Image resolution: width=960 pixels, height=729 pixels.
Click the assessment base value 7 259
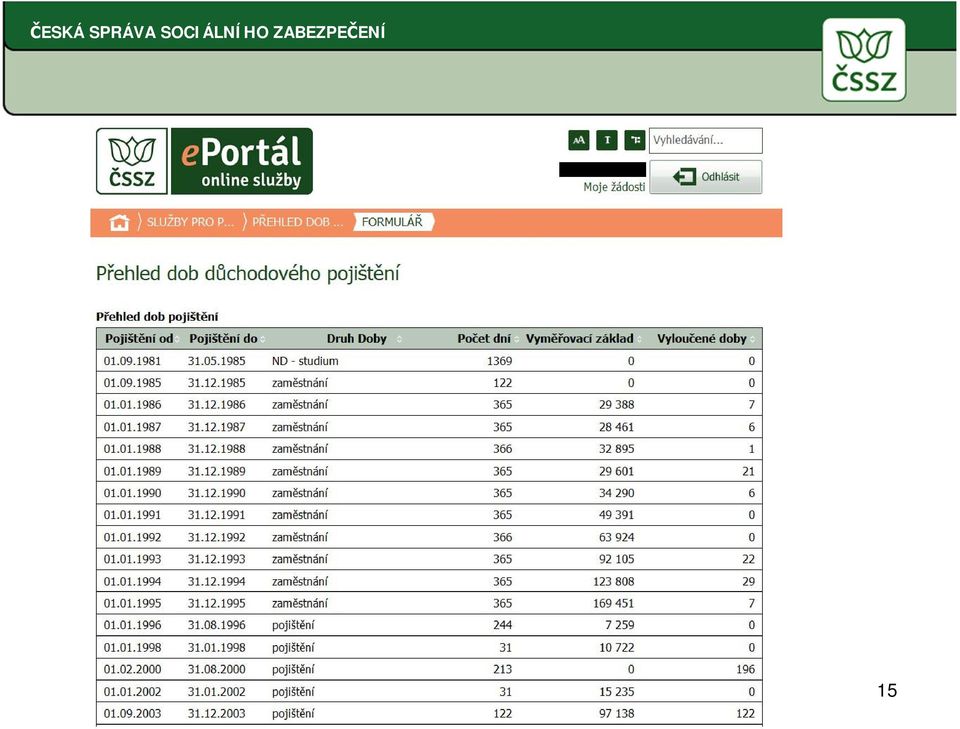point(620,626)
